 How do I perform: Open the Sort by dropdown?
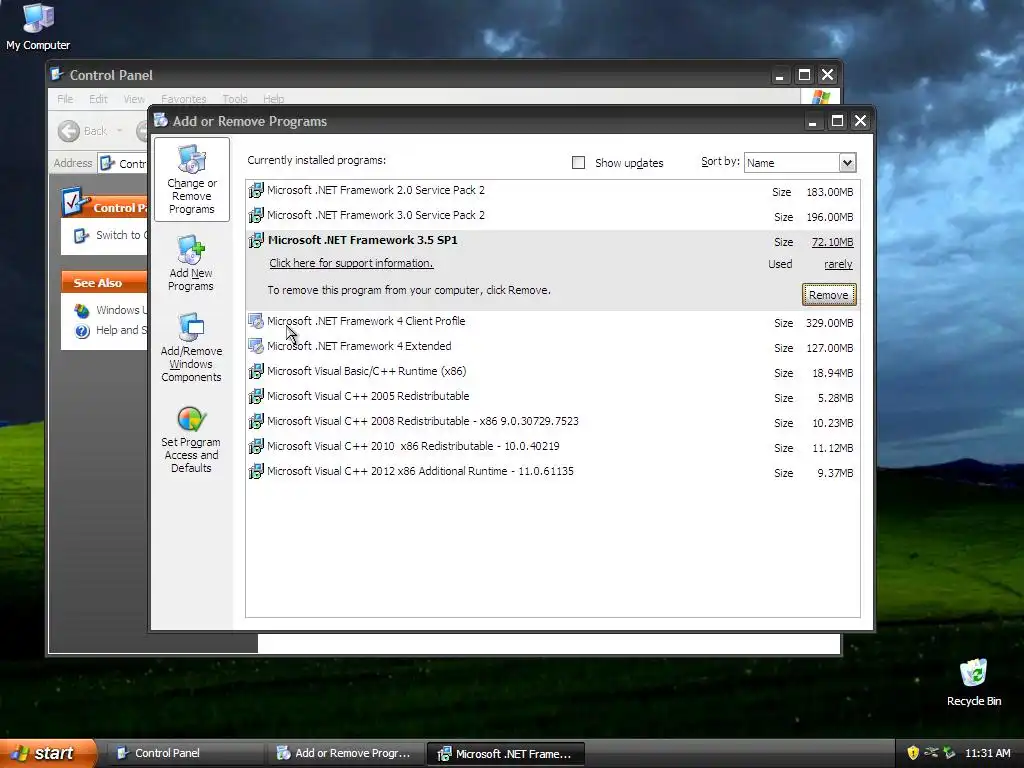click(x=846, y=163)
